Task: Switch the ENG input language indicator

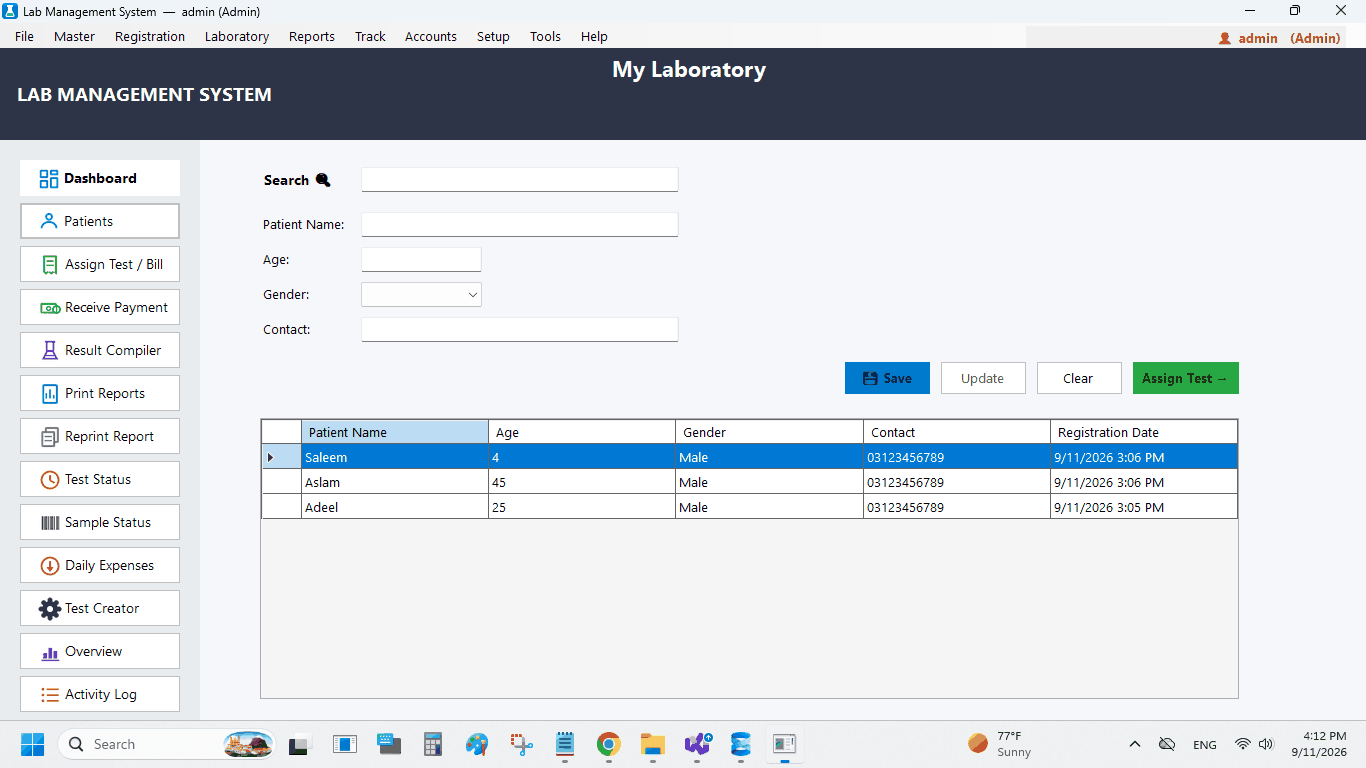Action: 1205,744
